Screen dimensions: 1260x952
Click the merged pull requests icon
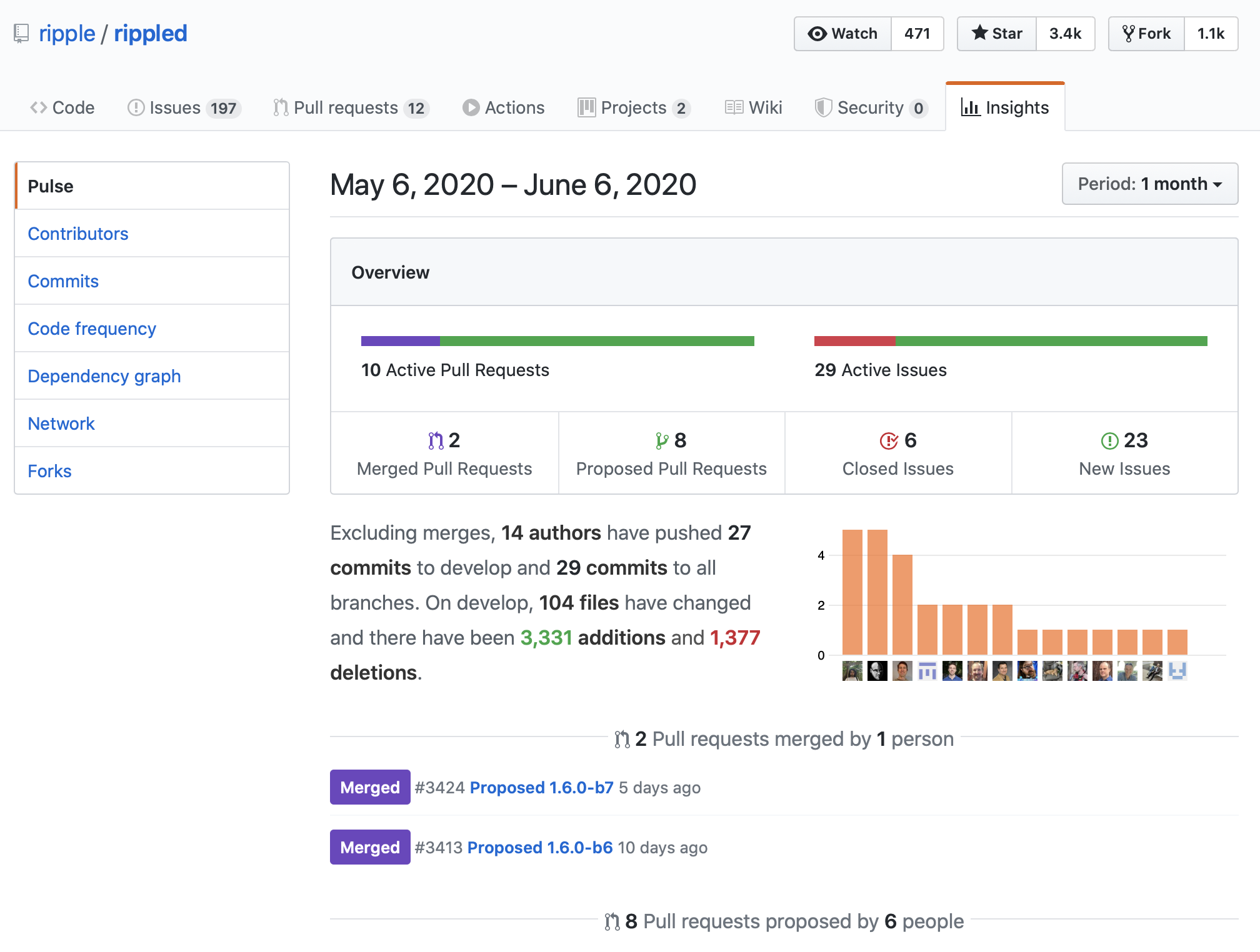(436, 441)
